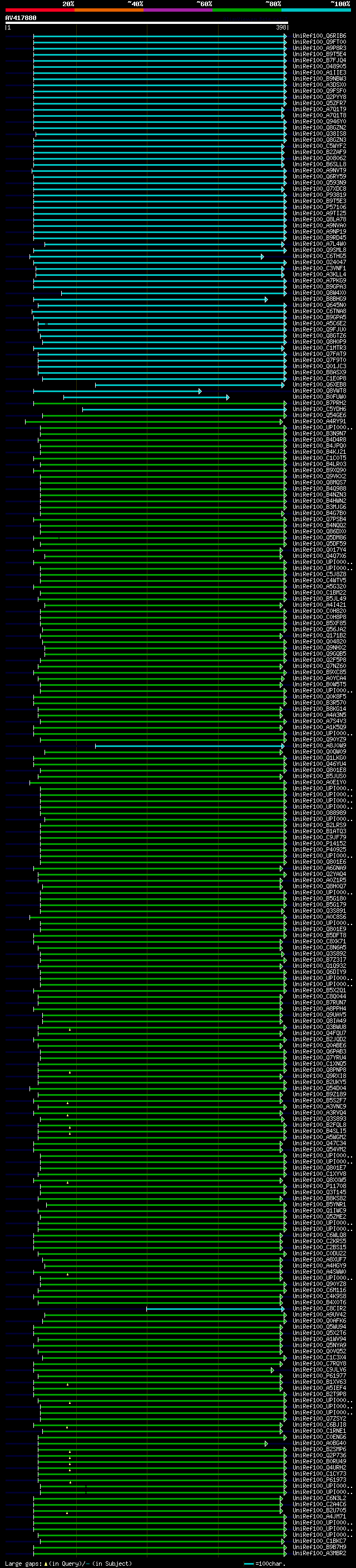The width and height of the screenshot is (356, 1568).
Task: Click the UniRef100_P57106 hit name
Action: 319,207
